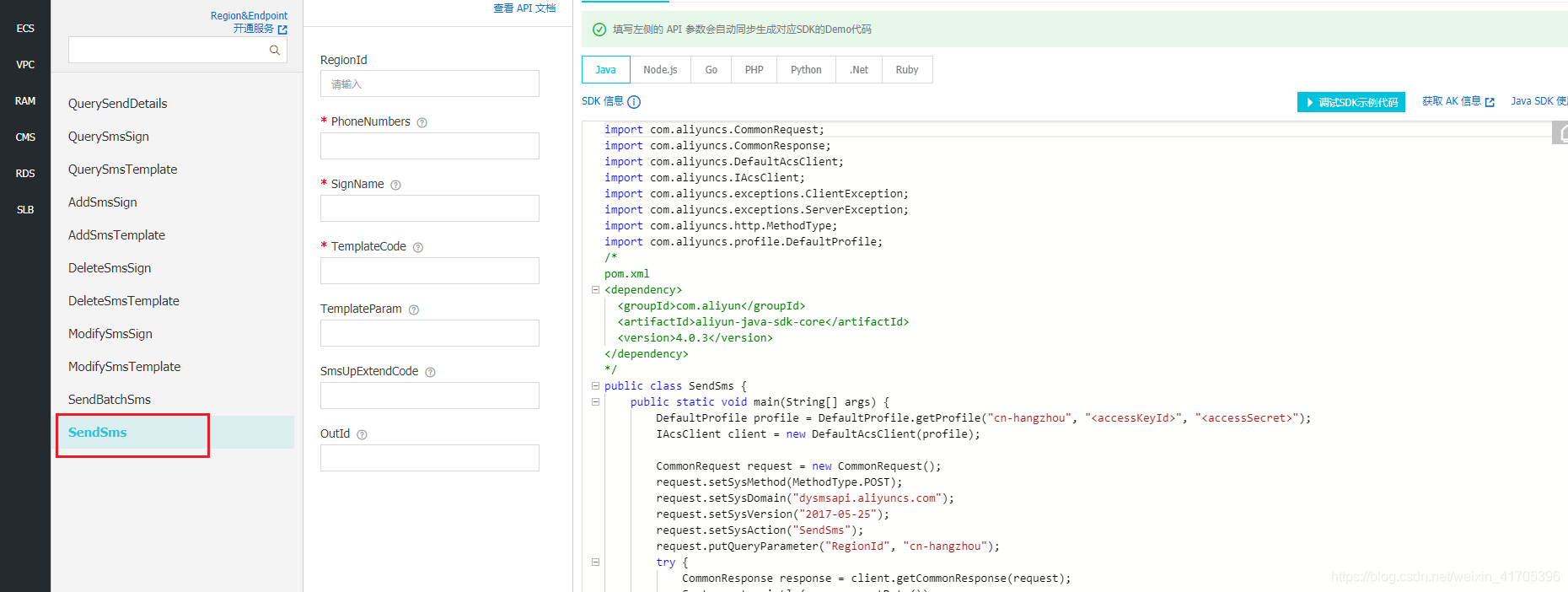Open the 获取 AK 信息 link
The width and height of the screenshot is (1568, 592).
1452,101
